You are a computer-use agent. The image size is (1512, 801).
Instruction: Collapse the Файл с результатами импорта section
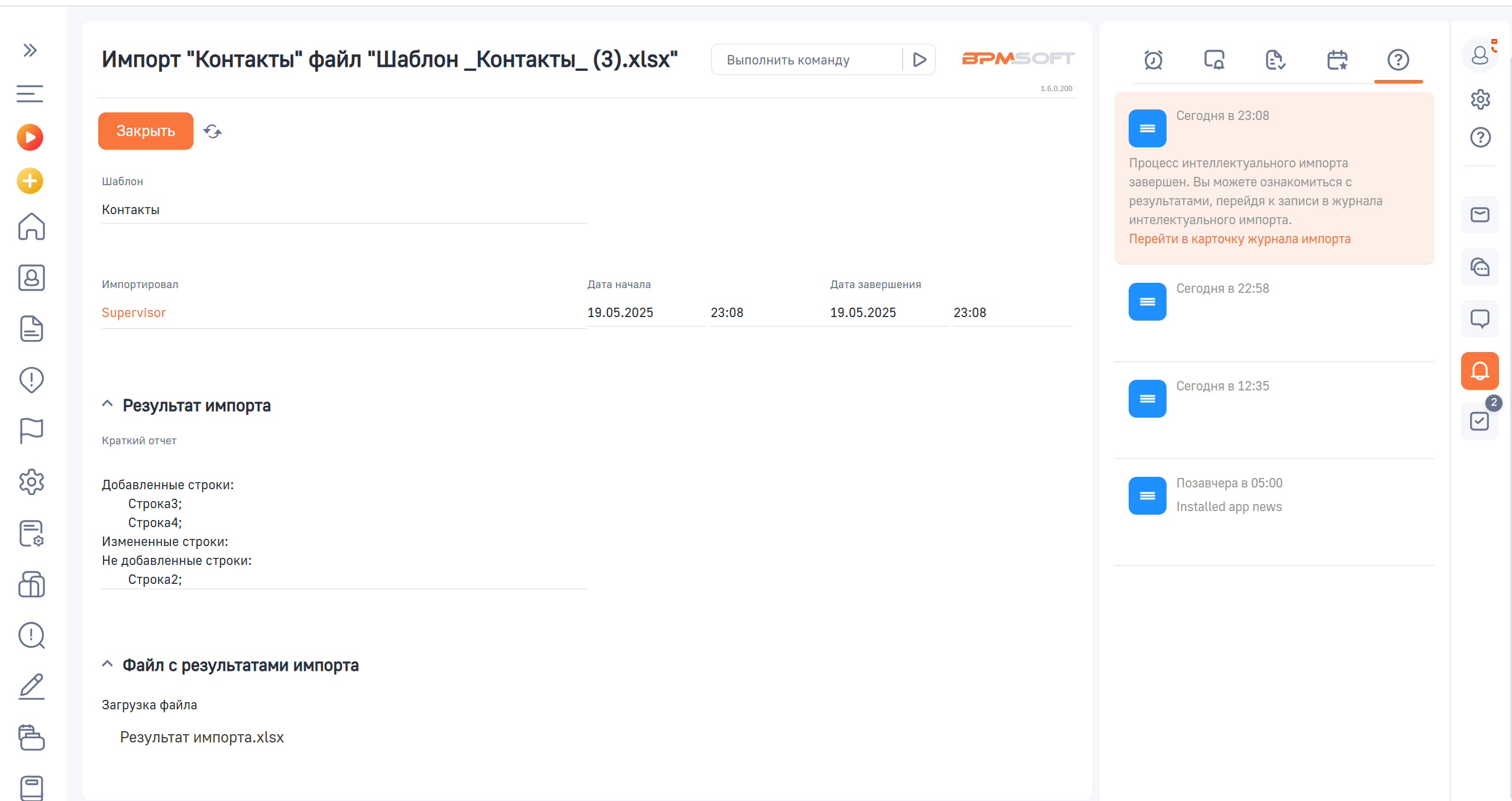(107, 664)
